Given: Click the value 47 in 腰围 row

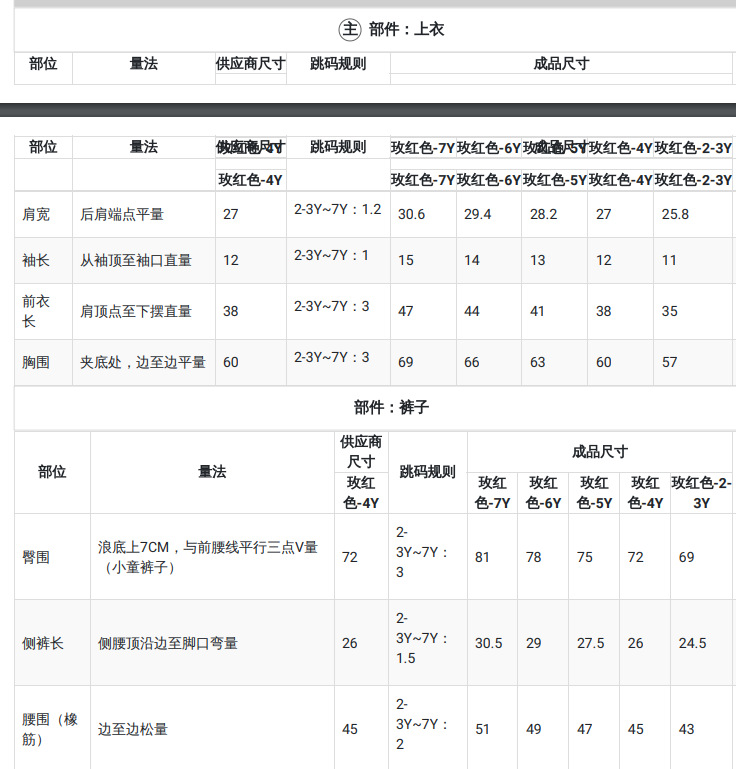Looking at the screenshot, I should [x=584, y=729].
